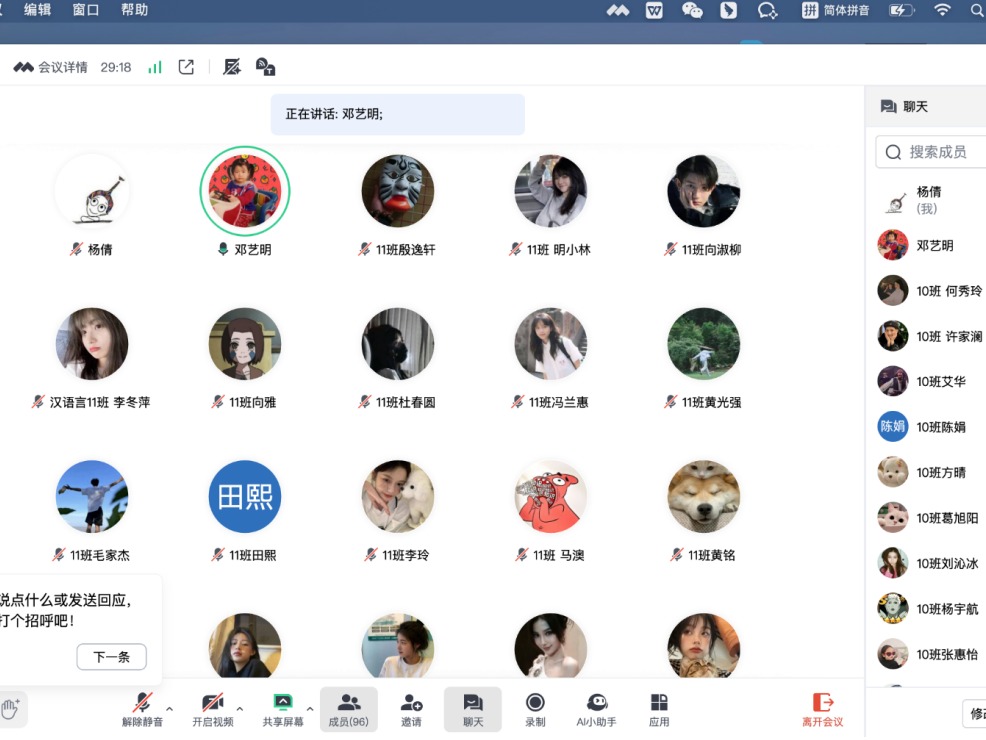Select 杨倩 participant avatar in grid

tap(92, 191)
